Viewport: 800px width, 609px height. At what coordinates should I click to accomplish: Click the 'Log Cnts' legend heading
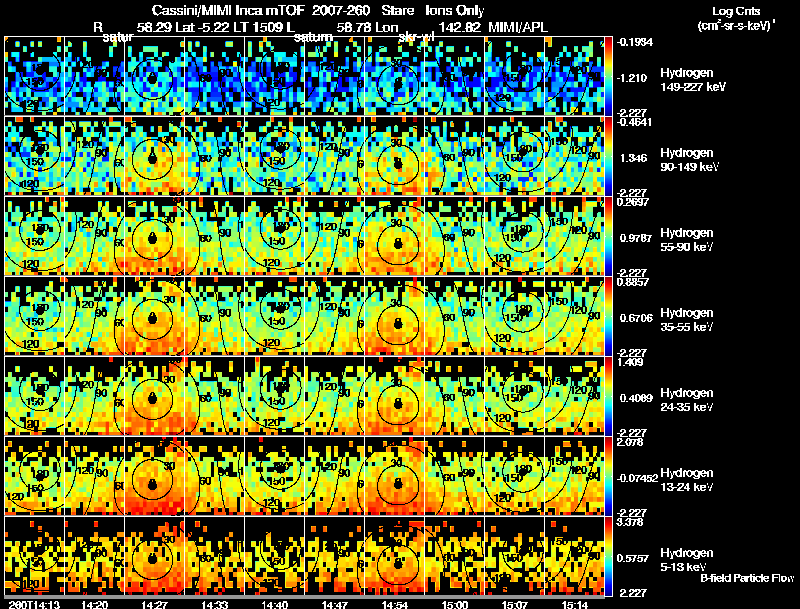point(736,11)
